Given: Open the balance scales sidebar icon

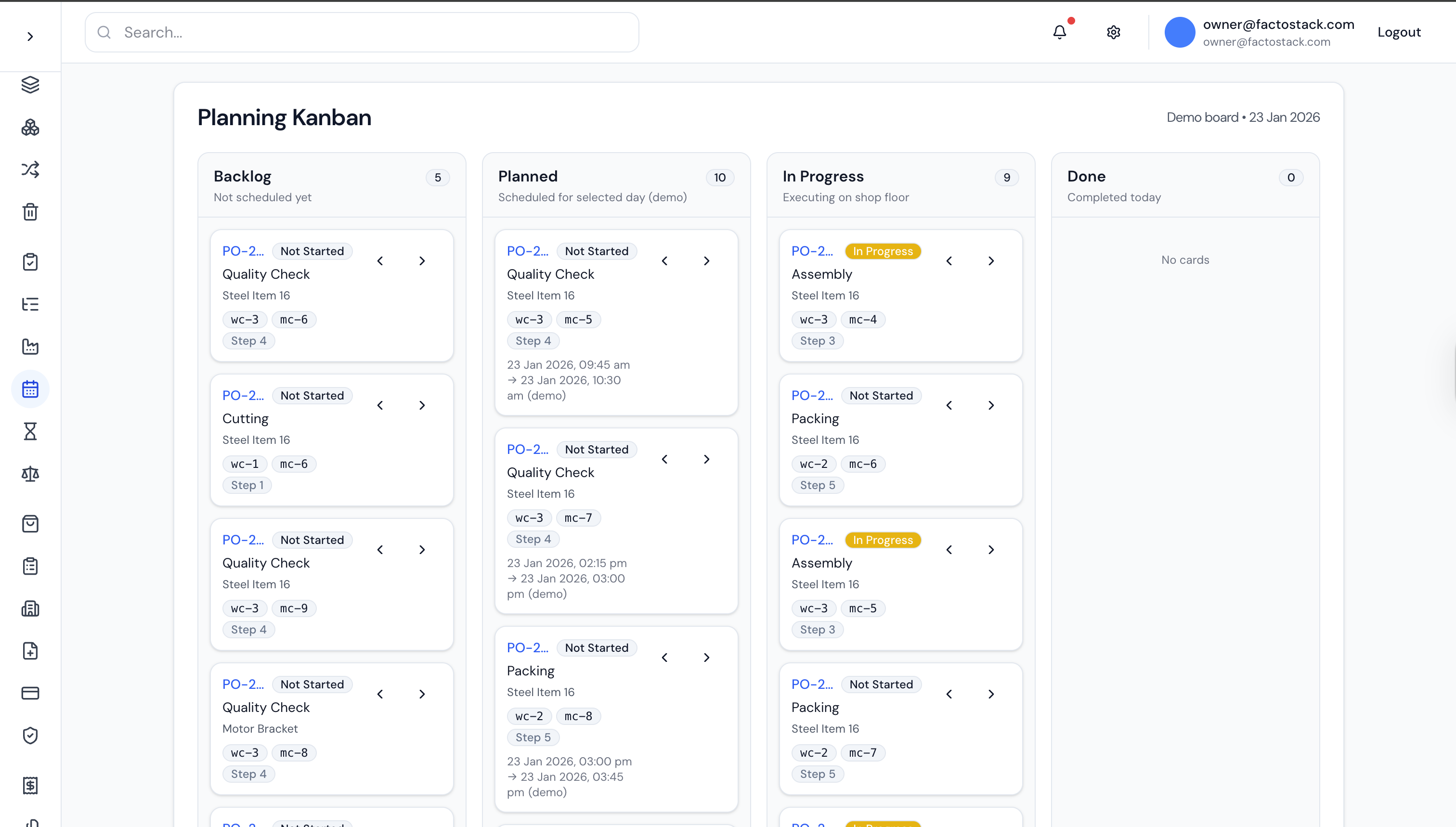Looking at the screenshot, I should (30, 474).
